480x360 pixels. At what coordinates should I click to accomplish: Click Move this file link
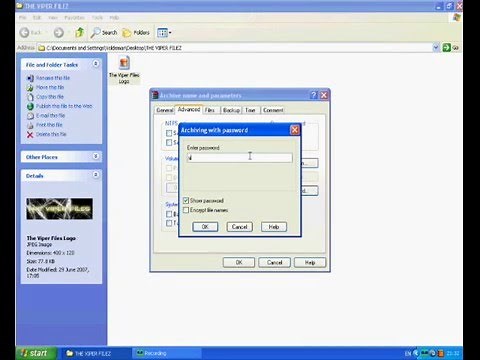[50, 87]
